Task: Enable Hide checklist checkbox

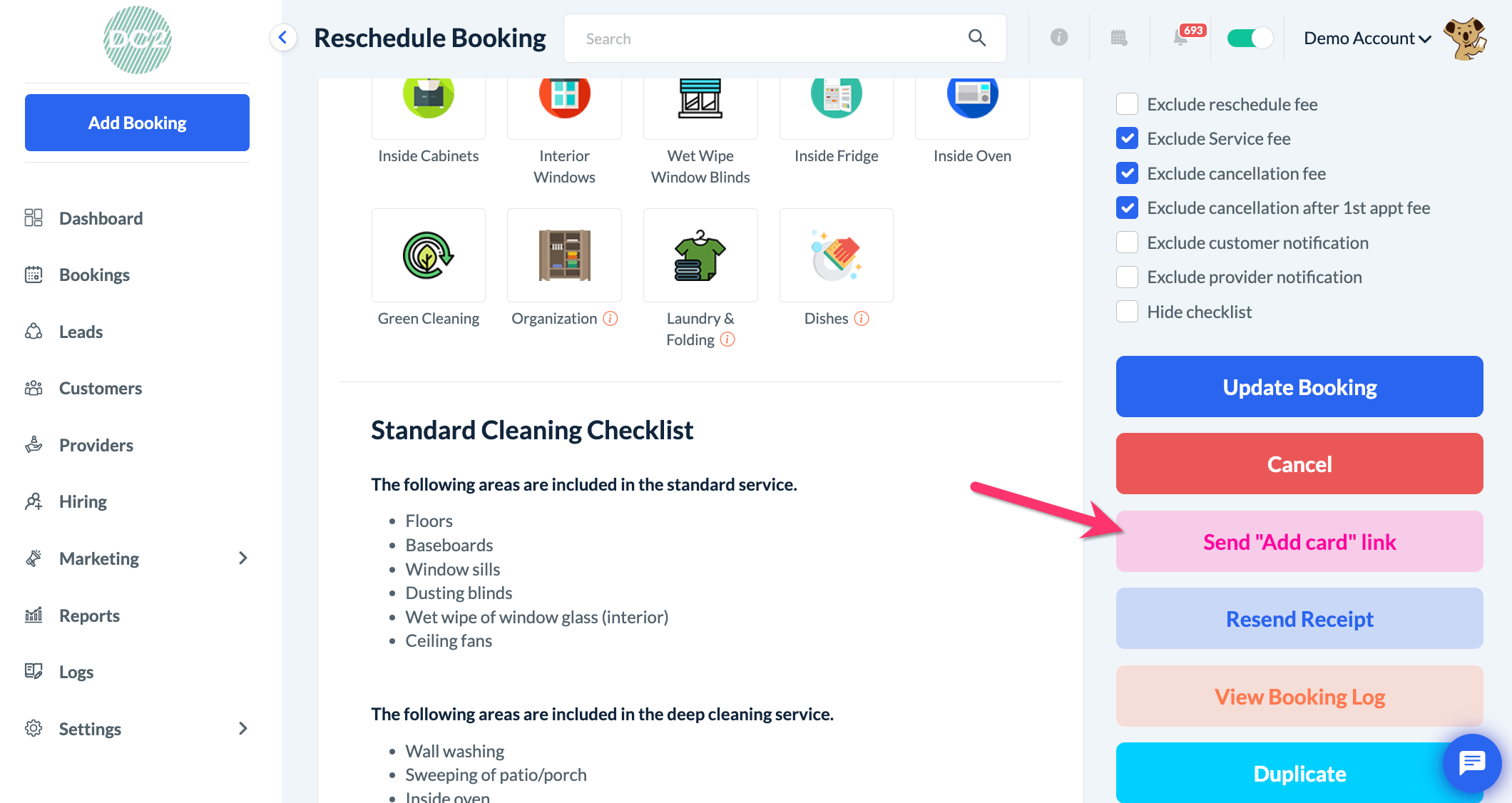Action: 1127,312
